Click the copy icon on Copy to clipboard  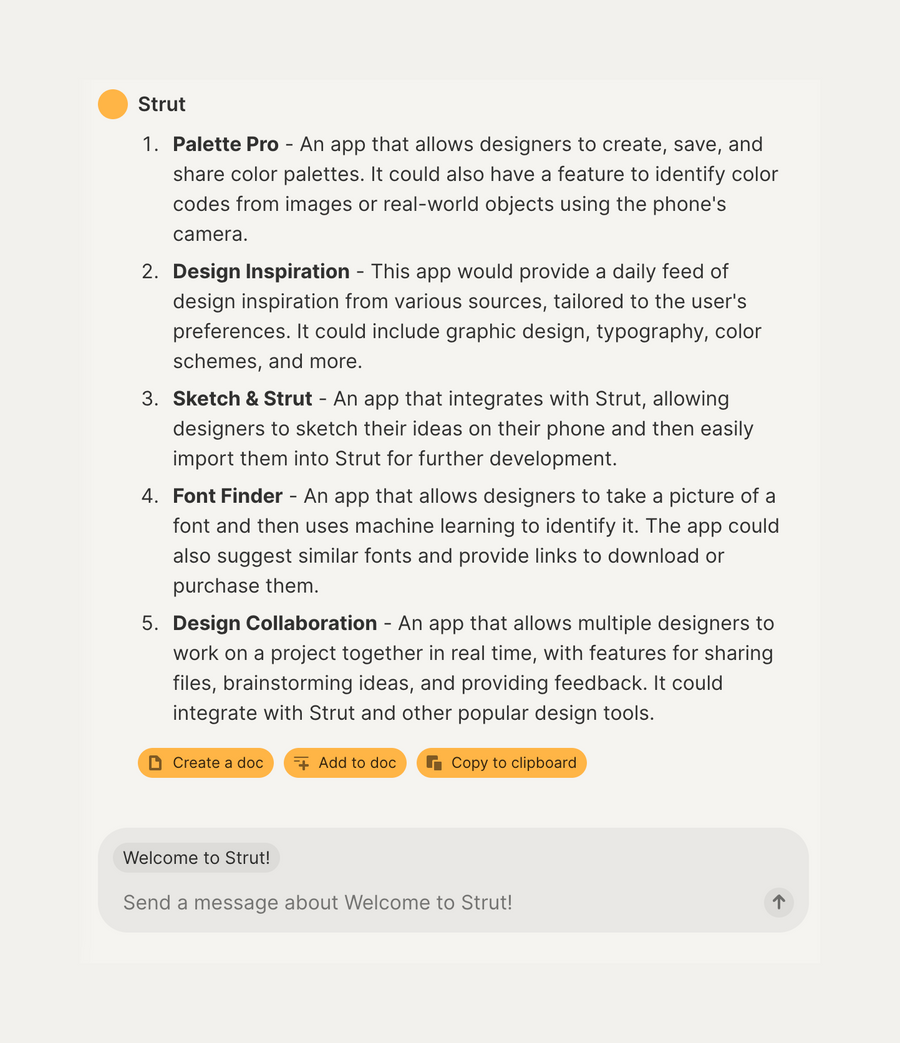tap(435, 762)
